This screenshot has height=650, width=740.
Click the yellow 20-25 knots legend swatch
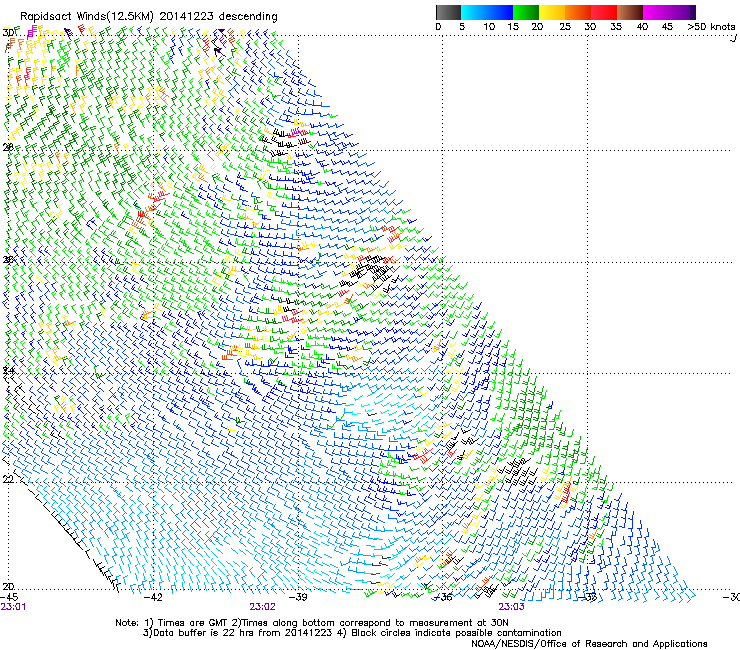(x=552, y=12)
